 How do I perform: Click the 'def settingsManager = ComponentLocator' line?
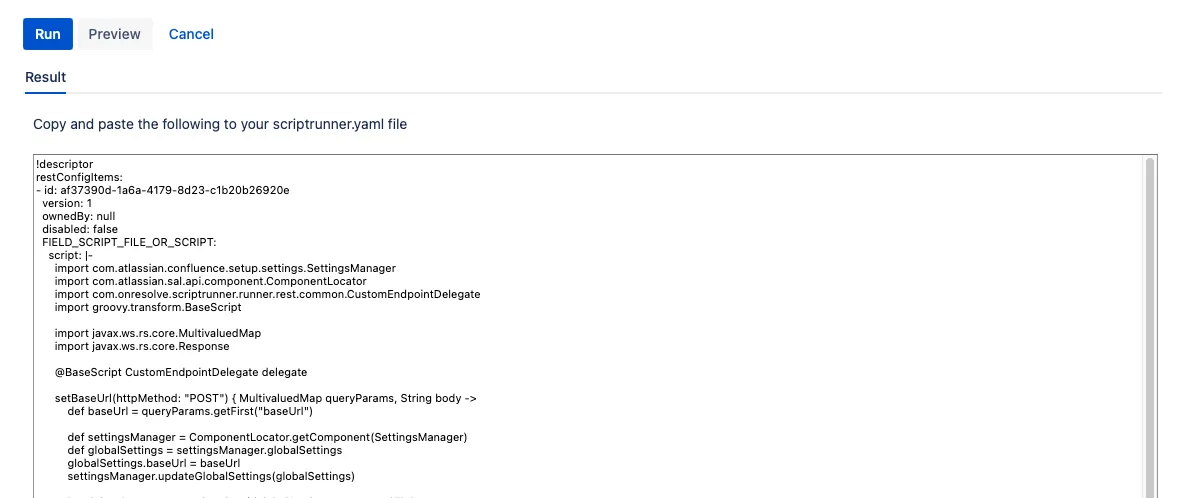click(x=267, y=437)
